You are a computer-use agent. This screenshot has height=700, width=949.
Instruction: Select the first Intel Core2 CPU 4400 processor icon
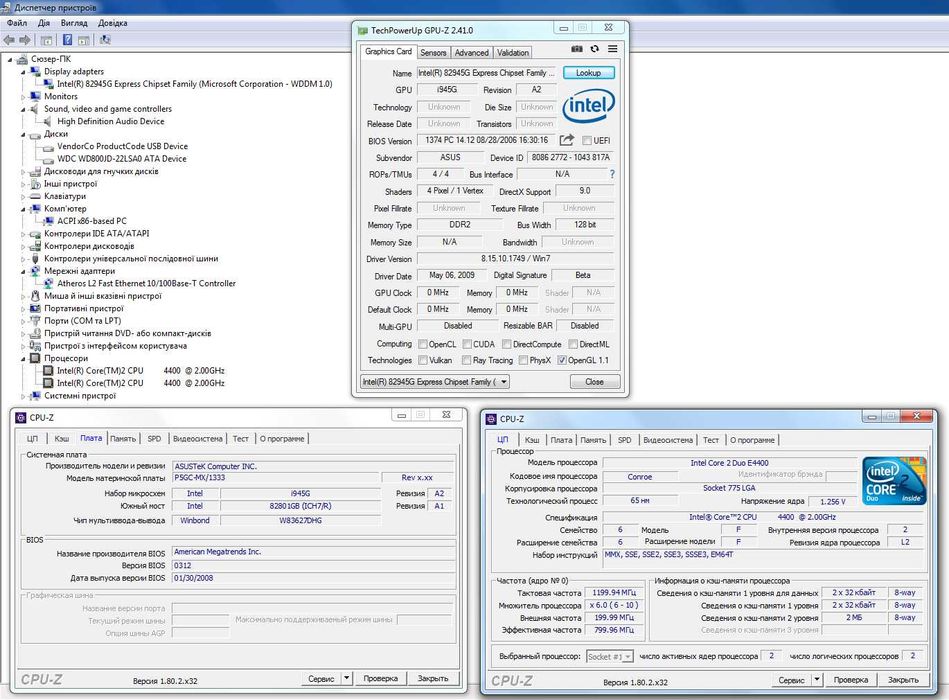click(x=48, y=371)
